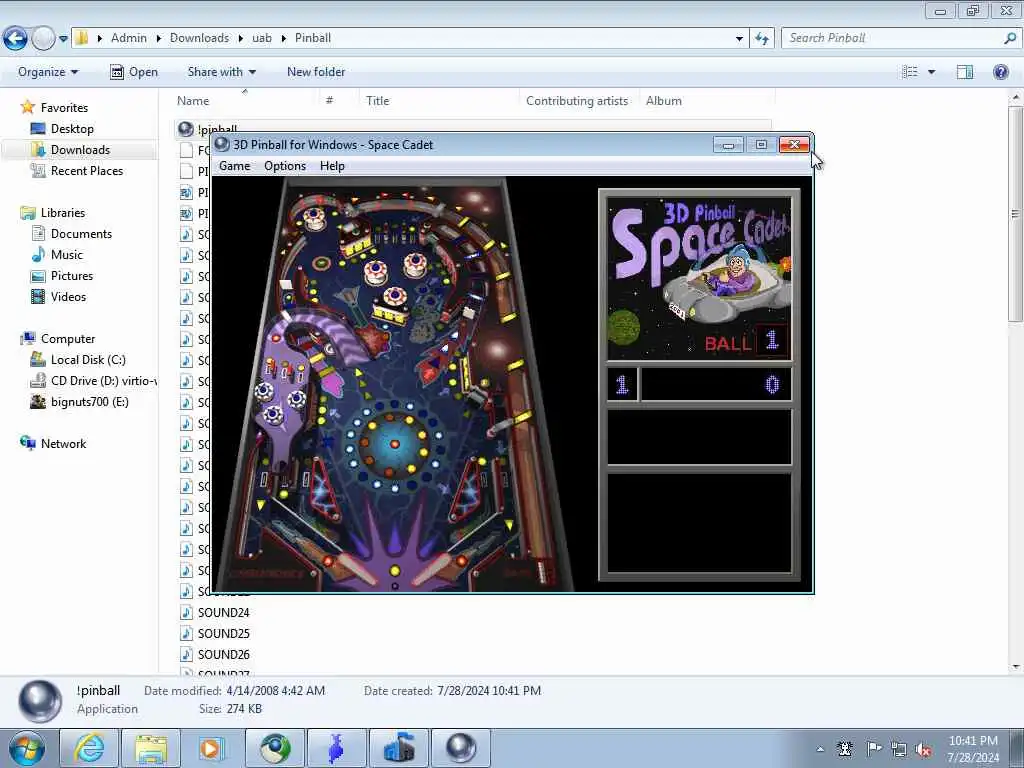This screenshot has height=768, width=1024.
Task: Open Local Disk (C:)
Action: pyautogui.click(x=88, y=360)
